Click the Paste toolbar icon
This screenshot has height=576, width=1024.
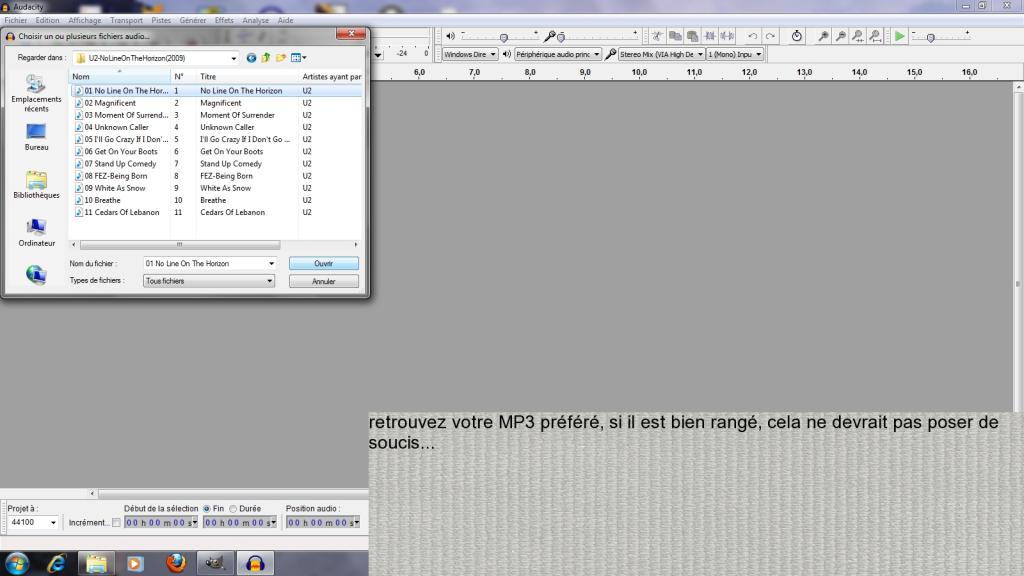(692, 37)
